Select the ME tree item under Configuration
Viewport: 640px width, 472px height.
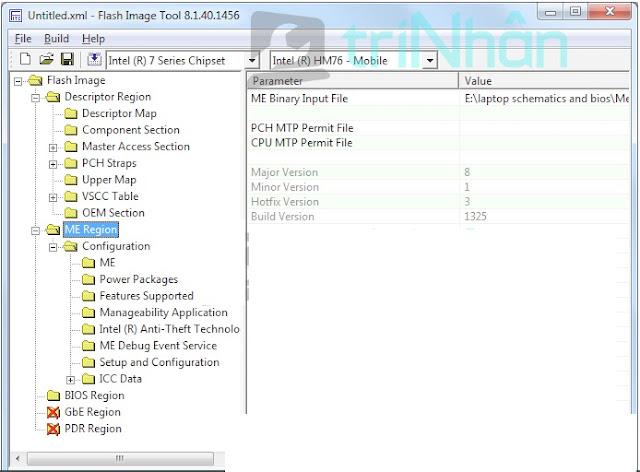(107, 263)
